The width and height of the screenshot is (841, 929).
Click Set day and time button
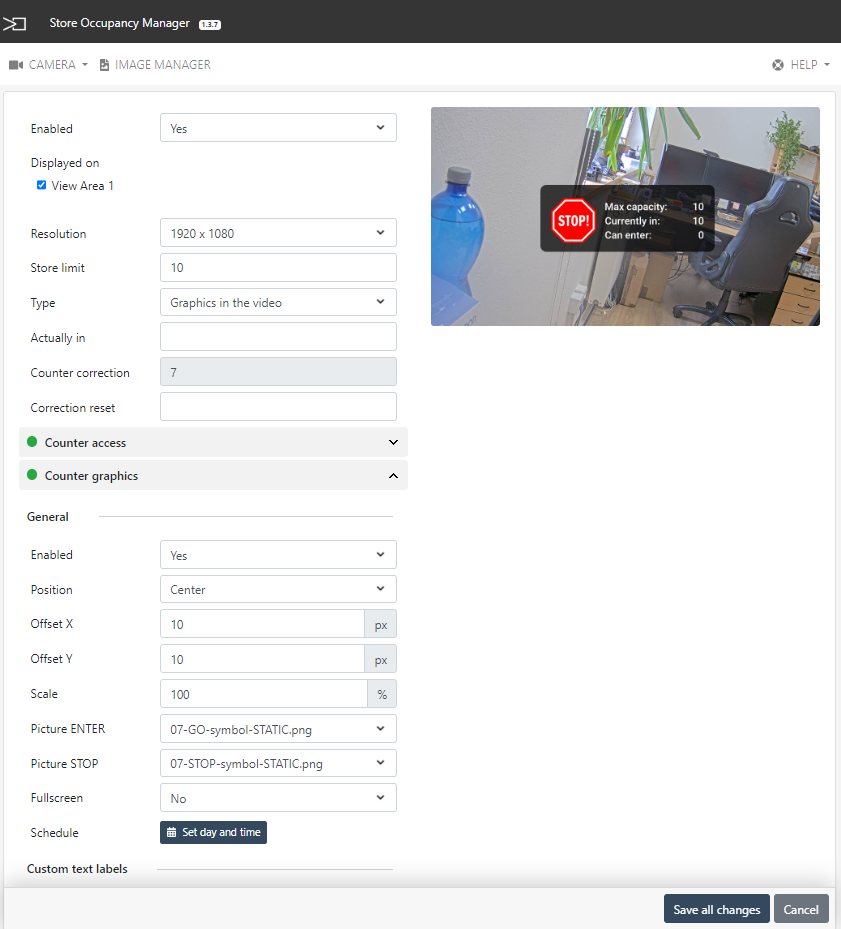tap(213, 832)
